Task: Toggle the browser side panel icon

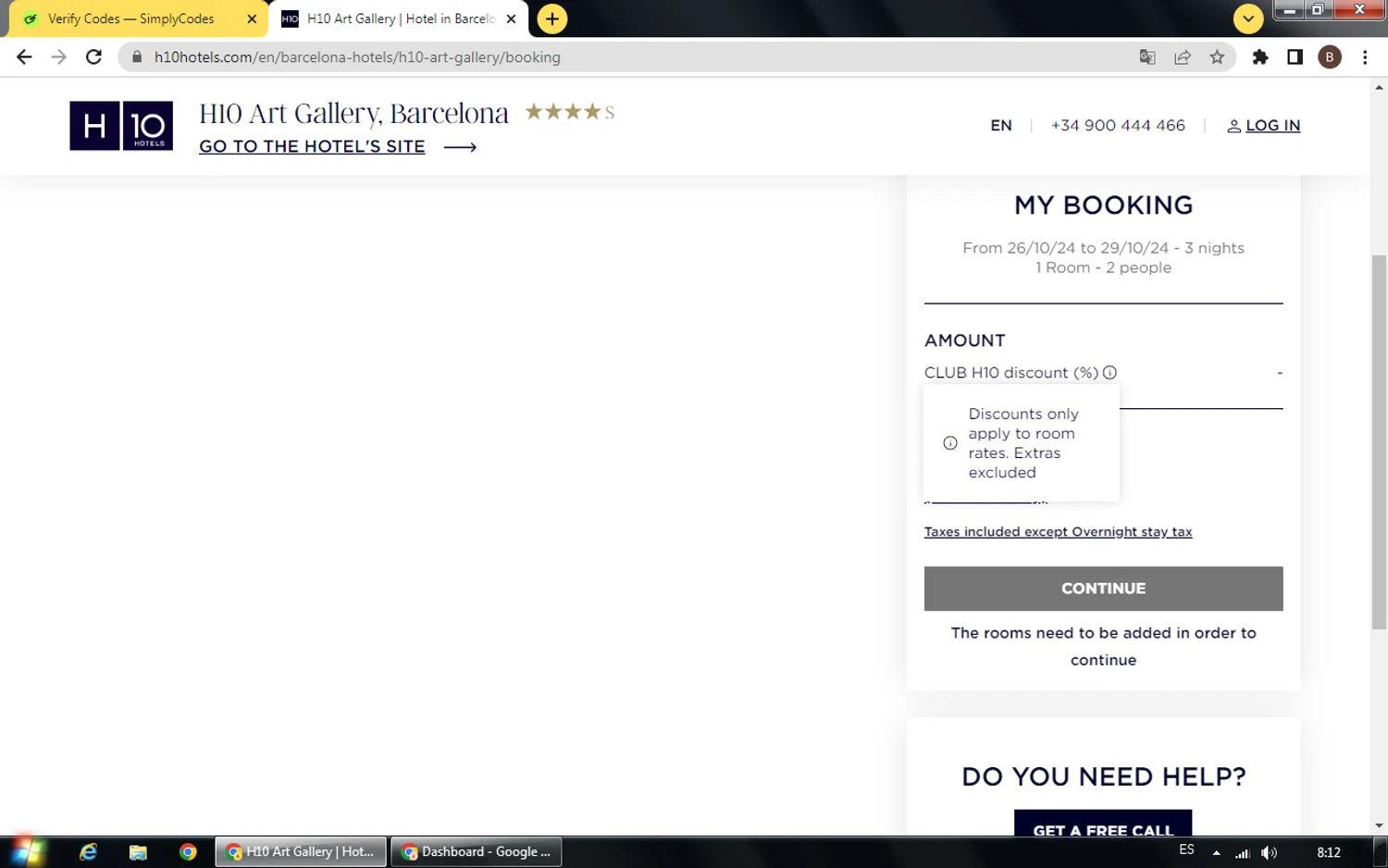Action: click(1295, 57)
